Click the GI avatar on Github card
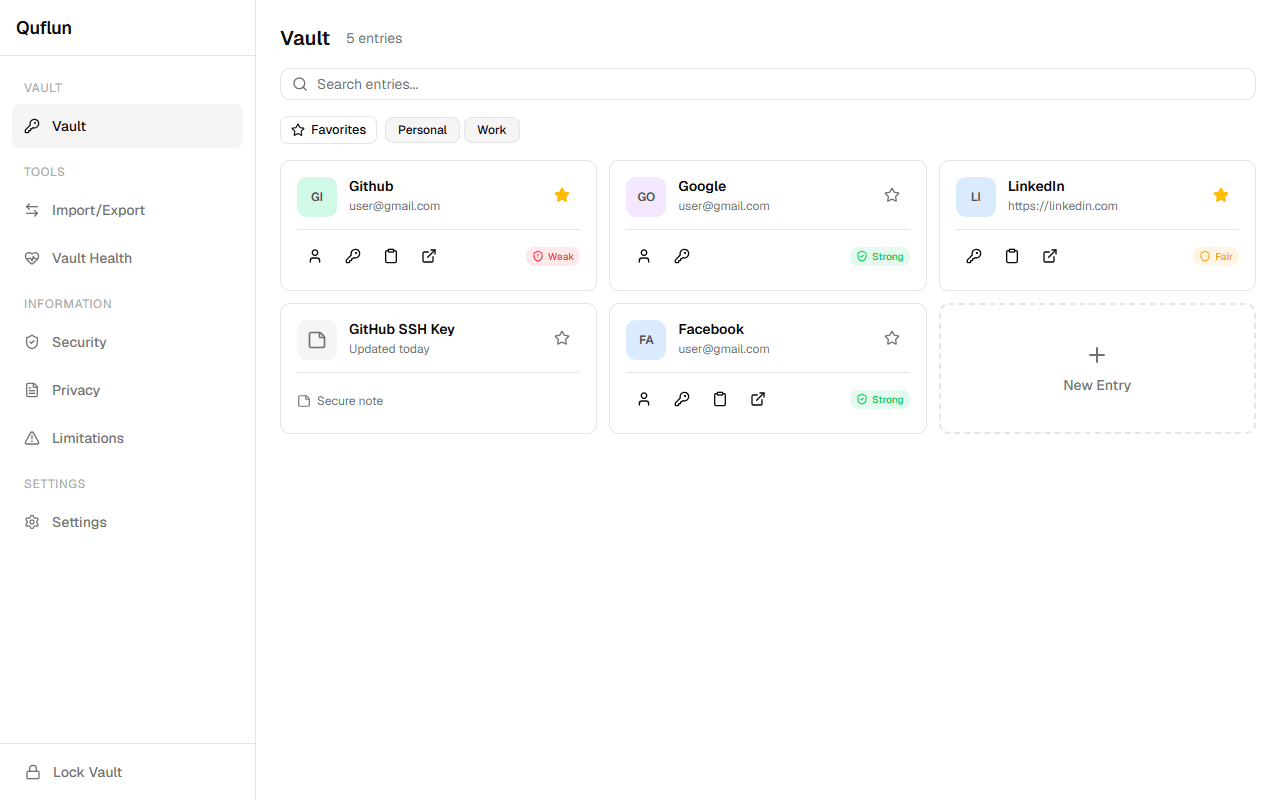 (x=317, y=197)
